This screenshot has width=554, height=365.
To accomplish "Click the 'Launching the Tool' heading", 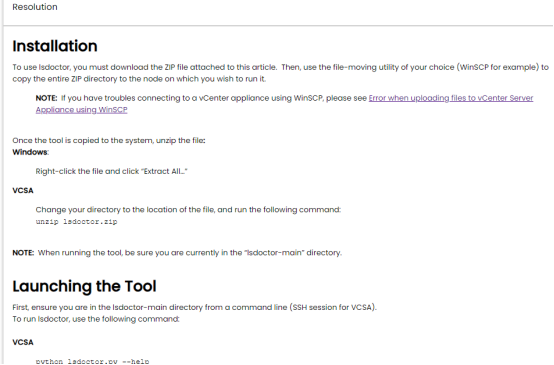I will tap(84, 286).
